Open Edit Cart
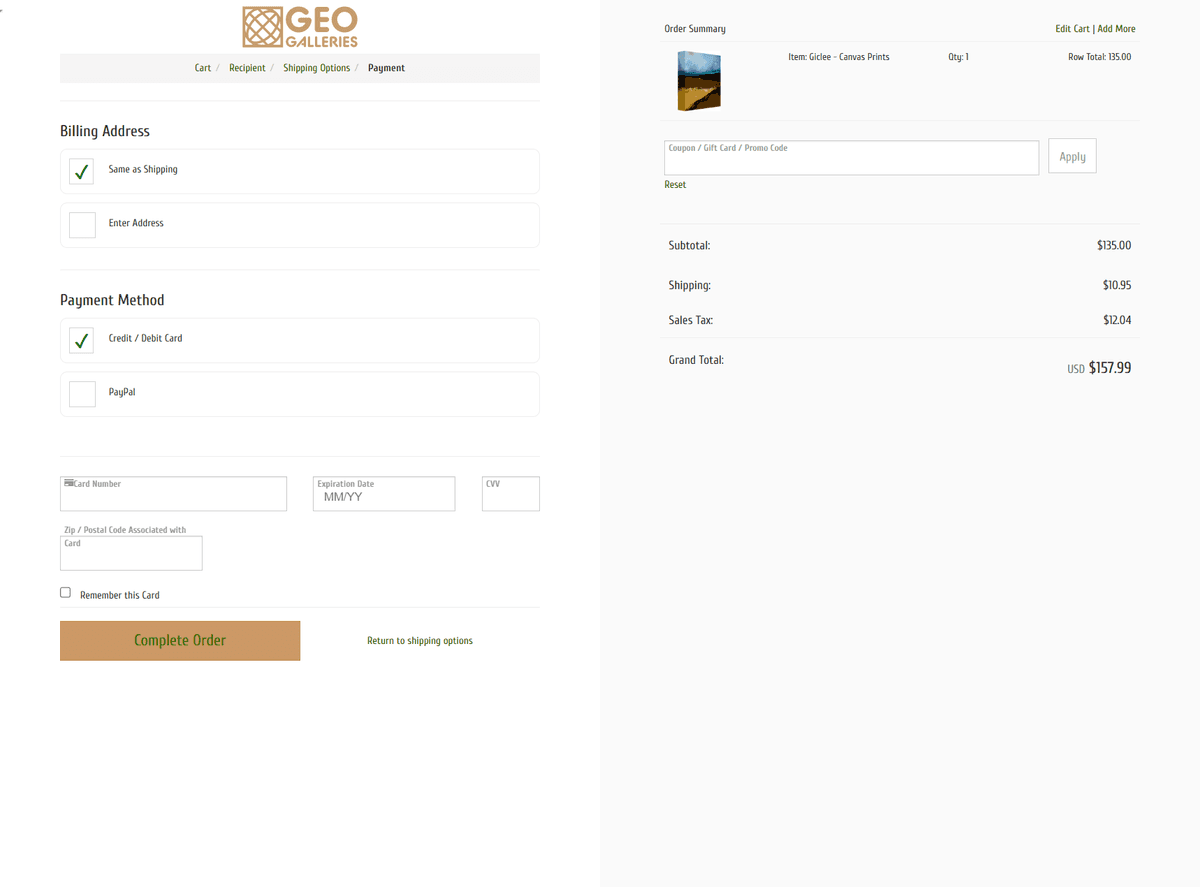The width and height of the screenshot is (1200, 887). click(1072, 28)
